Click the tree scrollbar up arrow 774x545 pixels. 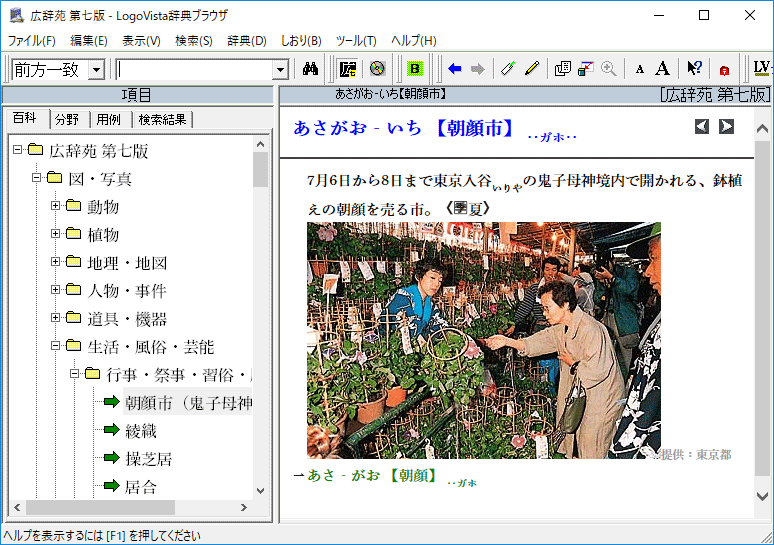pos(260,144)
